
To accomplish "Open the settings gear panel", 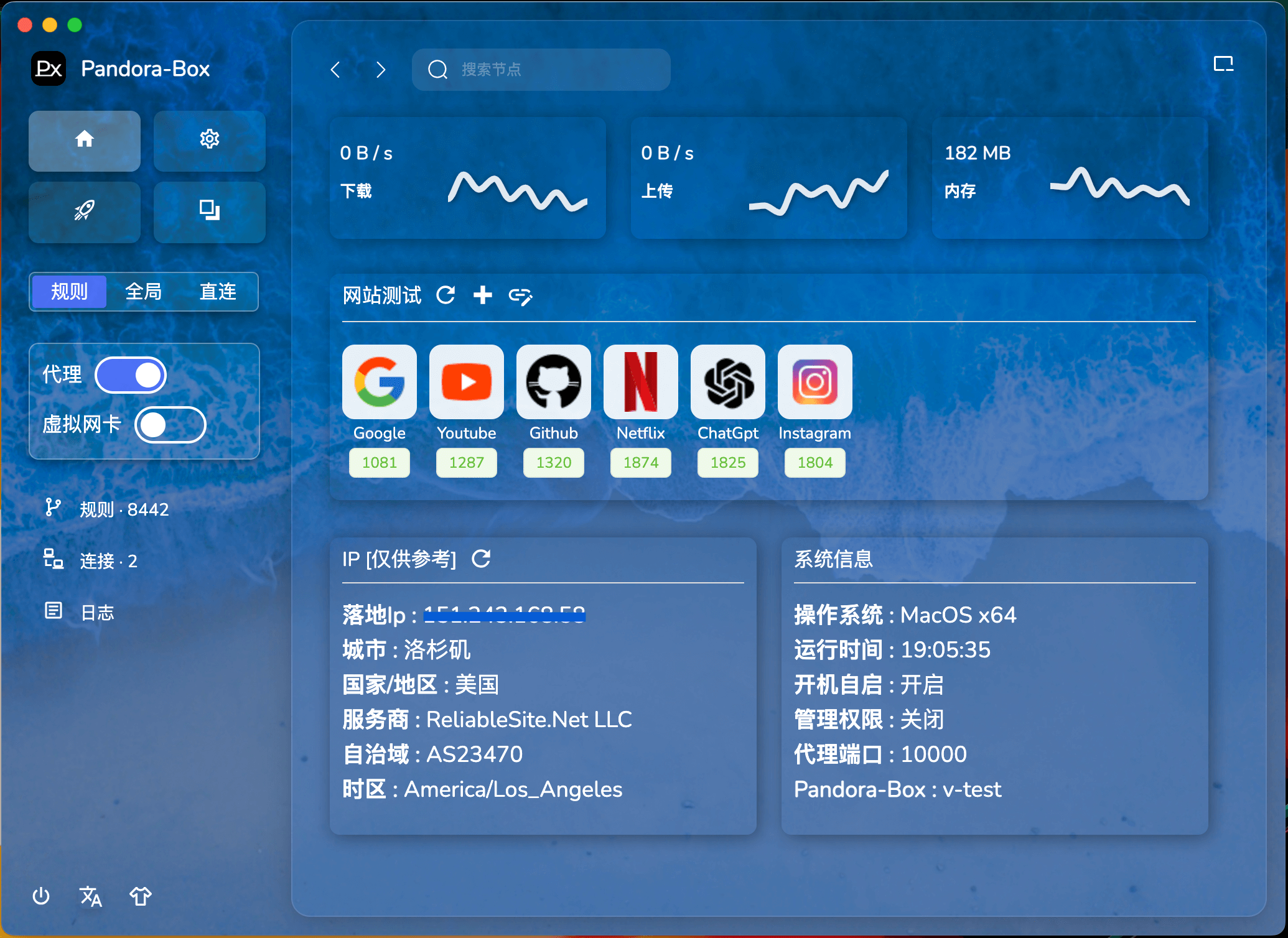I will coord(209,140).
